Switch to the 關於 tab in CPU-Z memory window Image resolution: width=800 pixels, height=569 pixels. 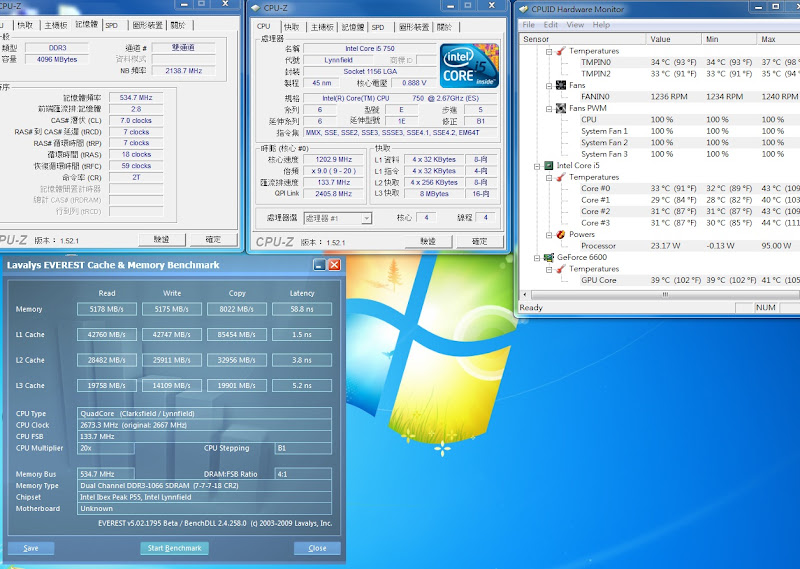tap(178, 25)
